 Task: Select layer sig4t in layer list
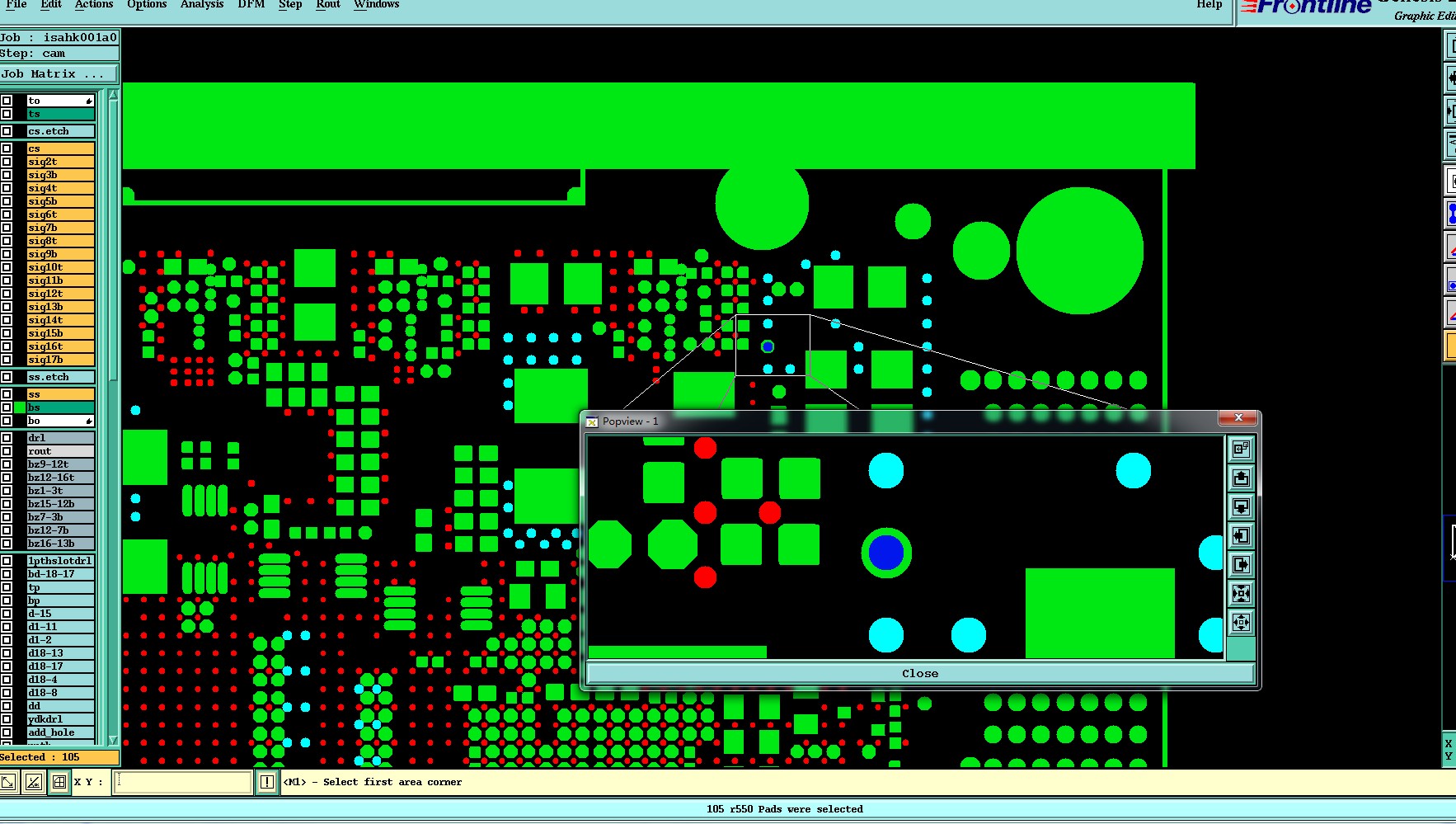click(x=60, y=188)
